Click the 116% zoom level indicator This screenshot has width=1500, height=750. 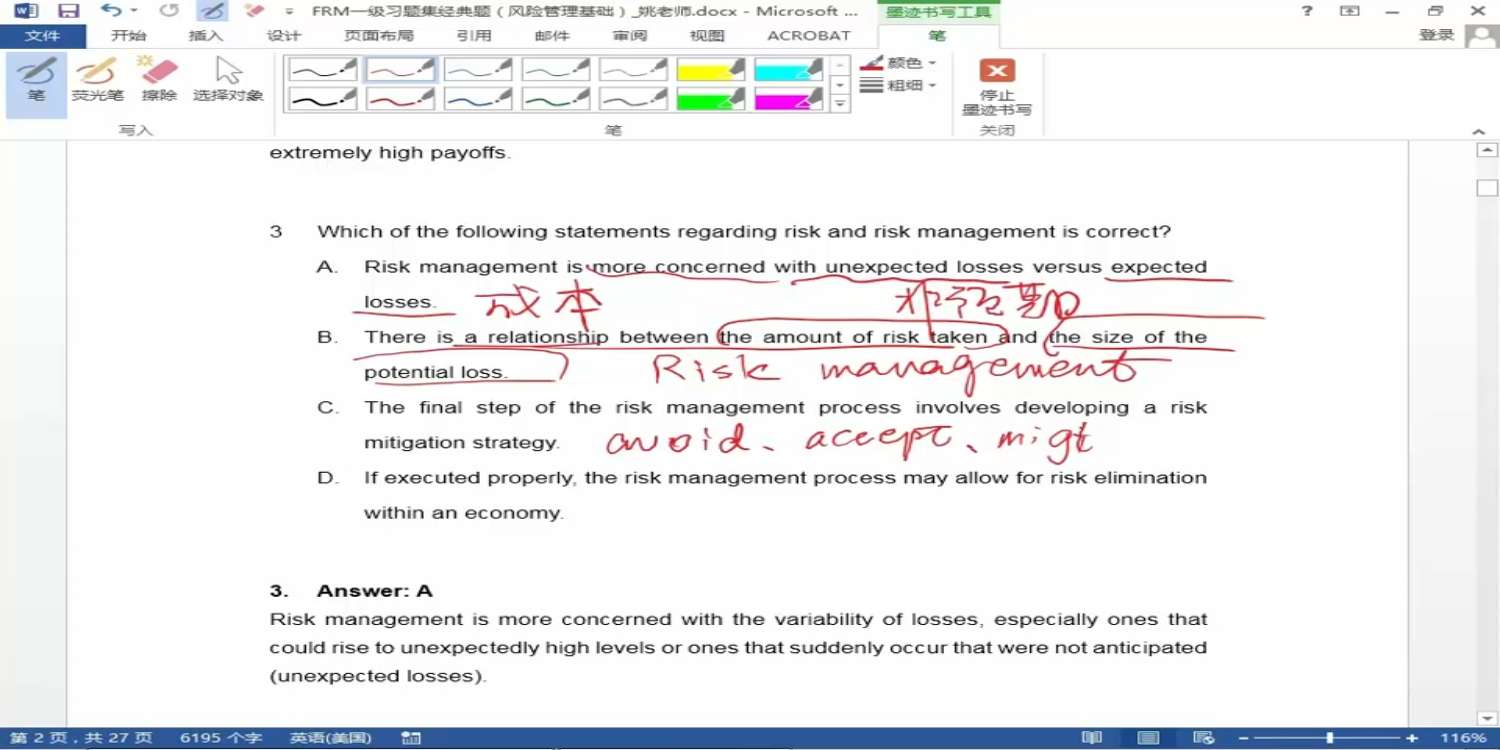1463,738
